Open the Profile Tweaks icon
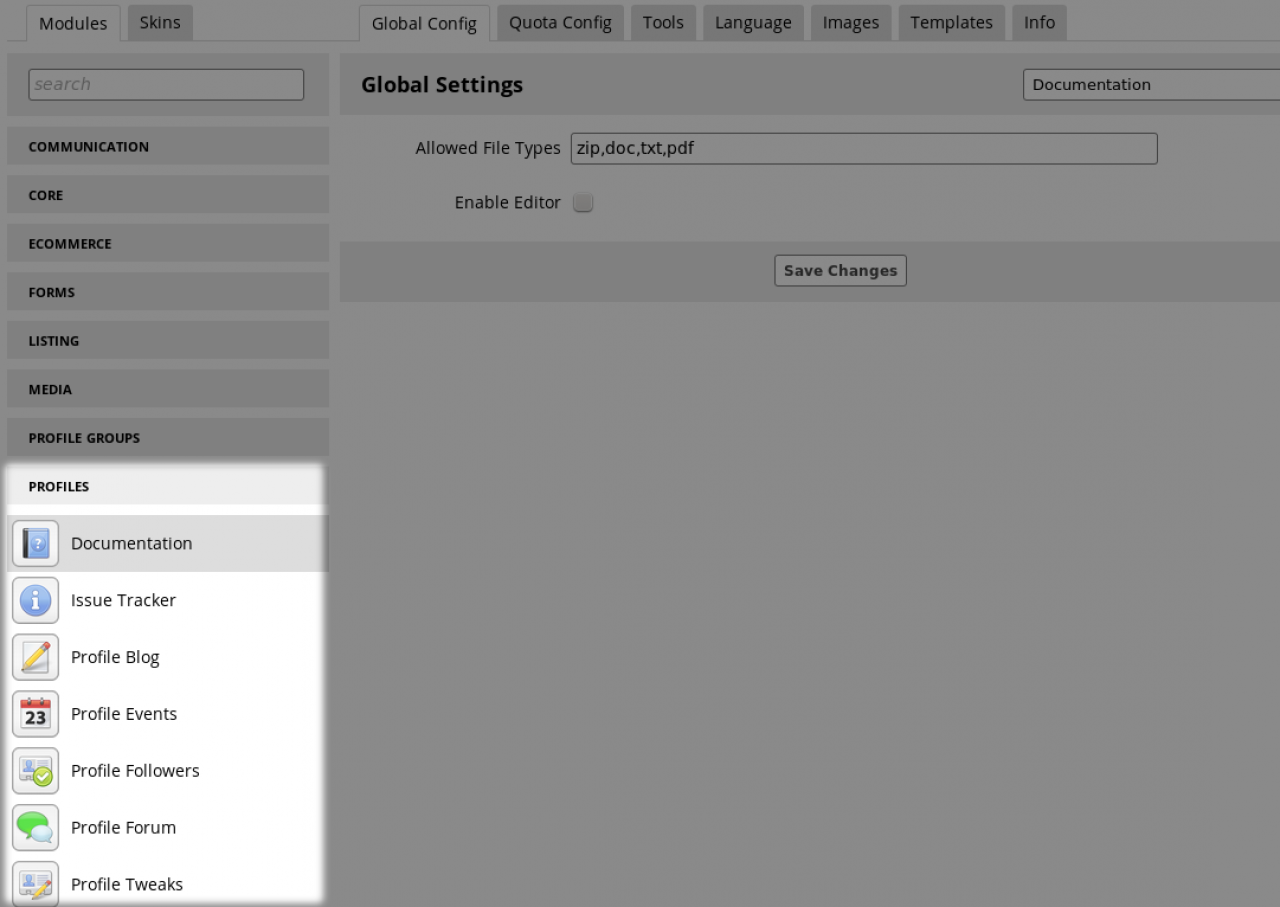 [x=36, y=884]
